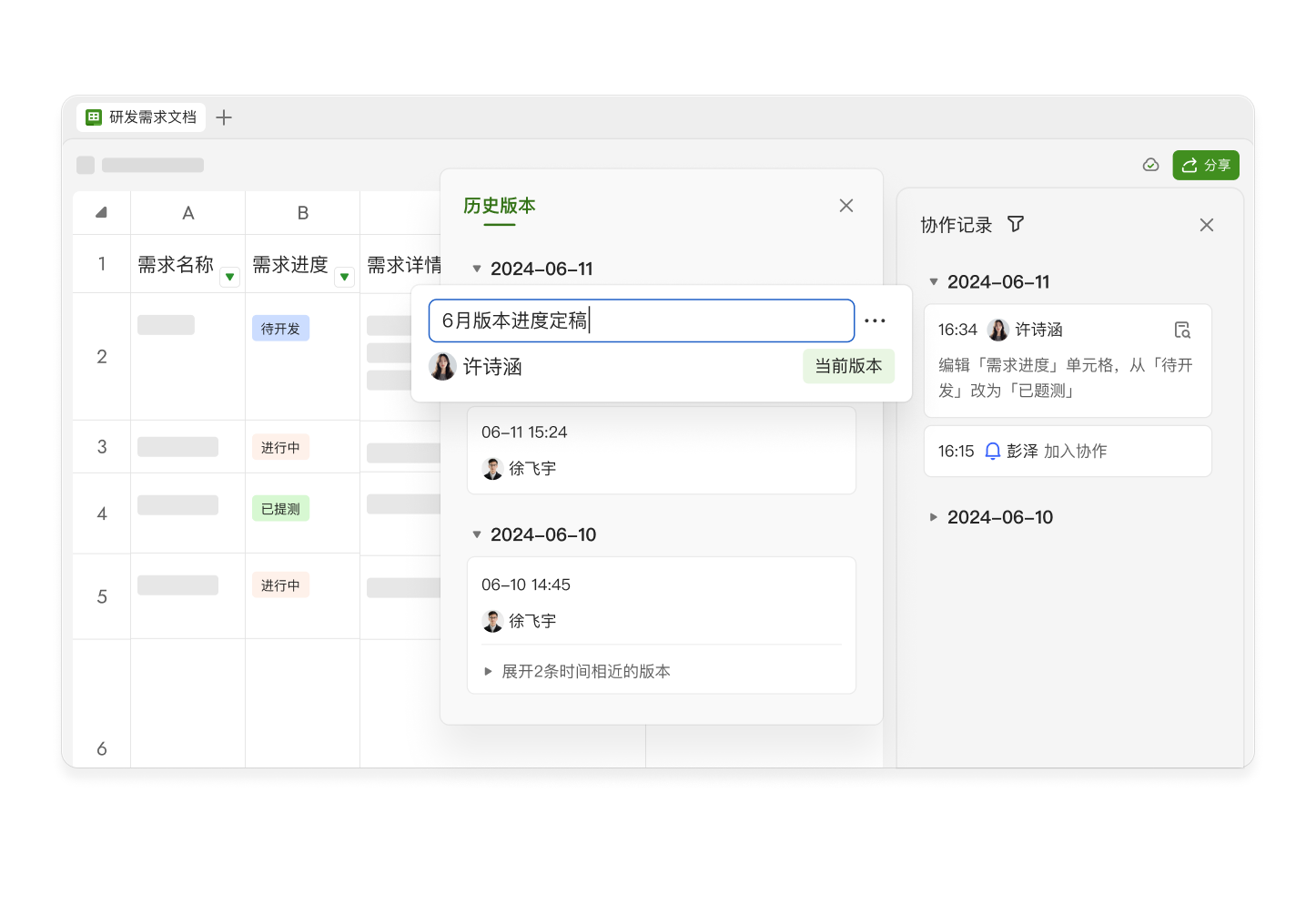Image resolution: width=1316 pixels, height=915 pixels.
Task: Click the plus icon to add new tab
Action: (x=224, y=117)
